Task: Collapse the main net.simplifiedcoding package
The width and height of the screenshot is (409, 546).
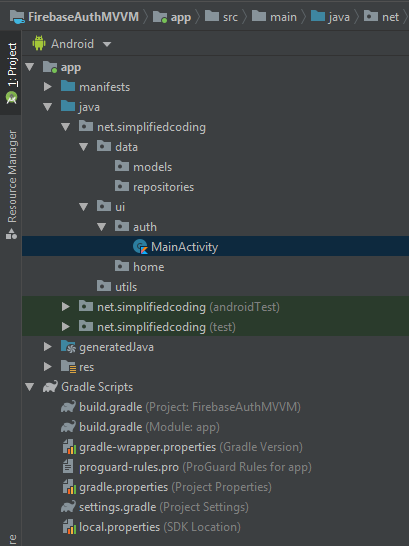Action: pyautogui.click(x=66, y=127)
